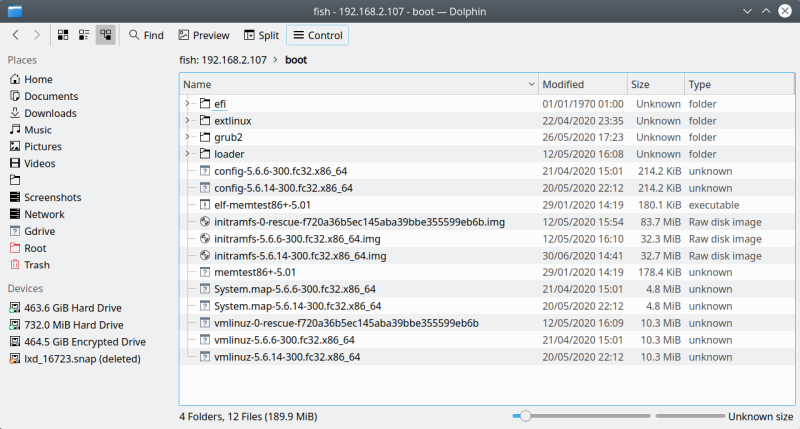Image resolution: width=800 pixels, height=429 pixels.
Task: Select the Music place icon
Action: pos(16,130)
